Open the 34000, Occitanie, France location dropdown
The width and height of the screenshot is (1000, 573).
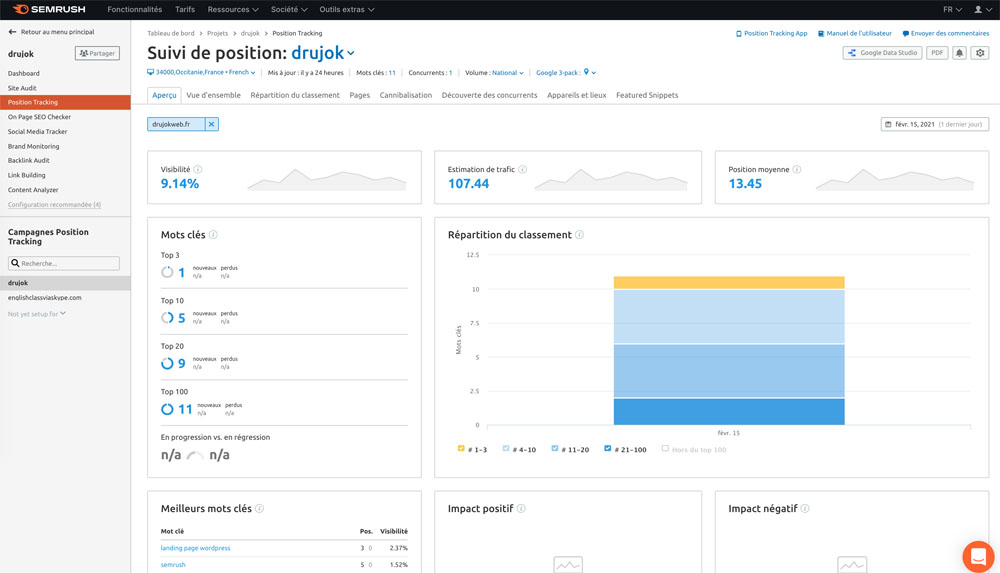click(202, 73)
